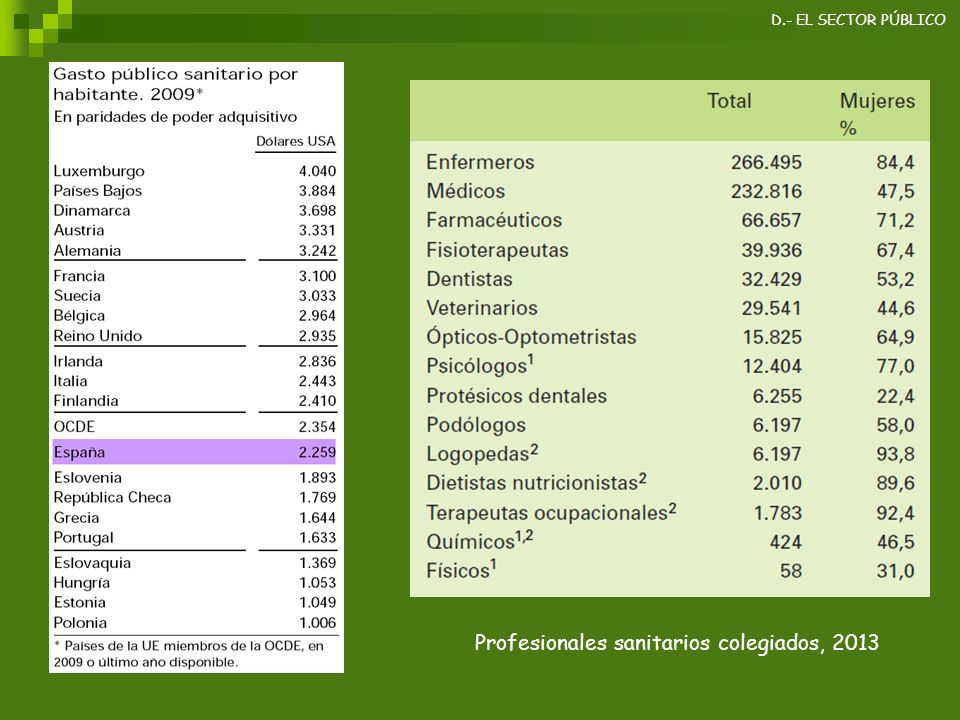Select the 'Irlanda' row label
This screenshot has height=720, width=960.
(78, 361)
